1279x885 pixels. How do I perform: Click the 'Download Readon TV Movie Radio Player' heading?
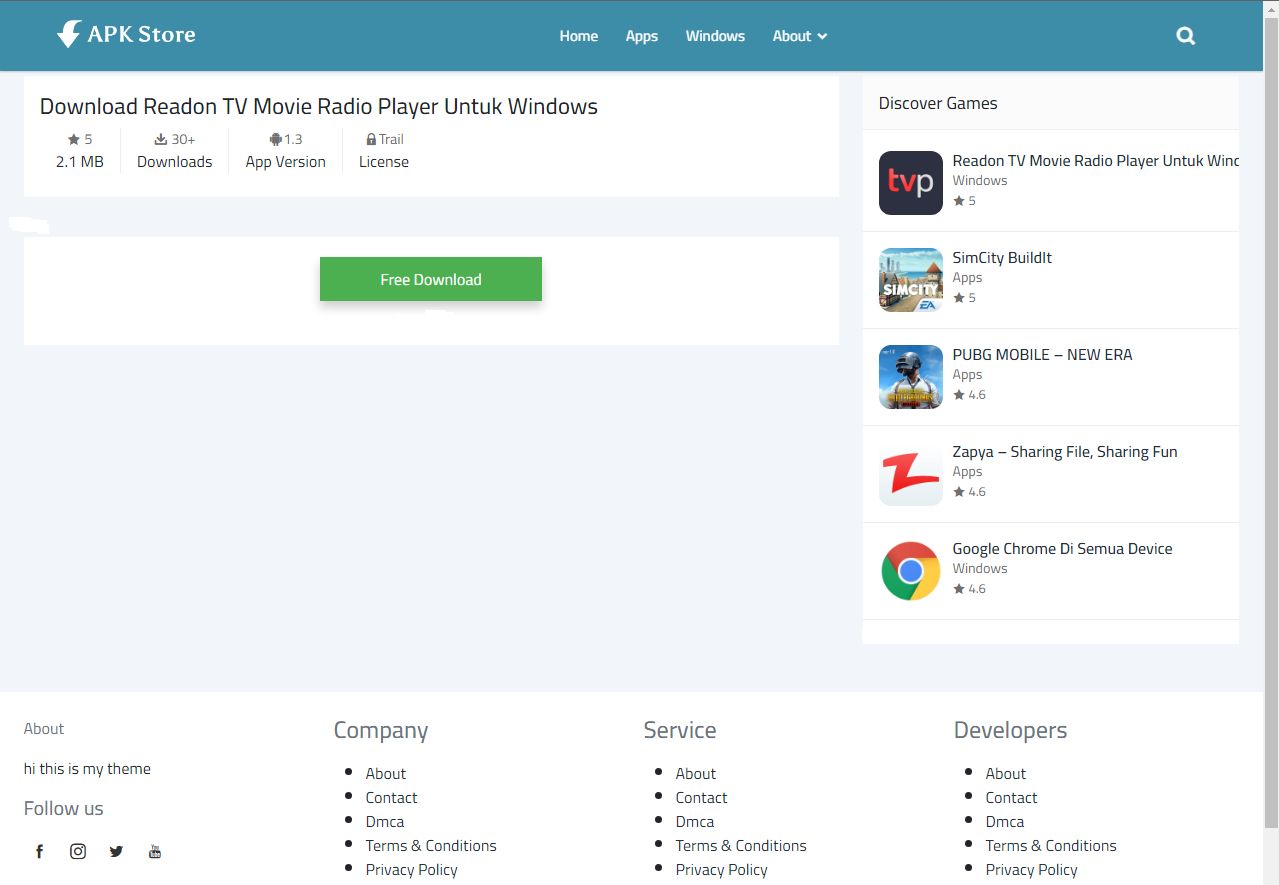click(319, 107)
